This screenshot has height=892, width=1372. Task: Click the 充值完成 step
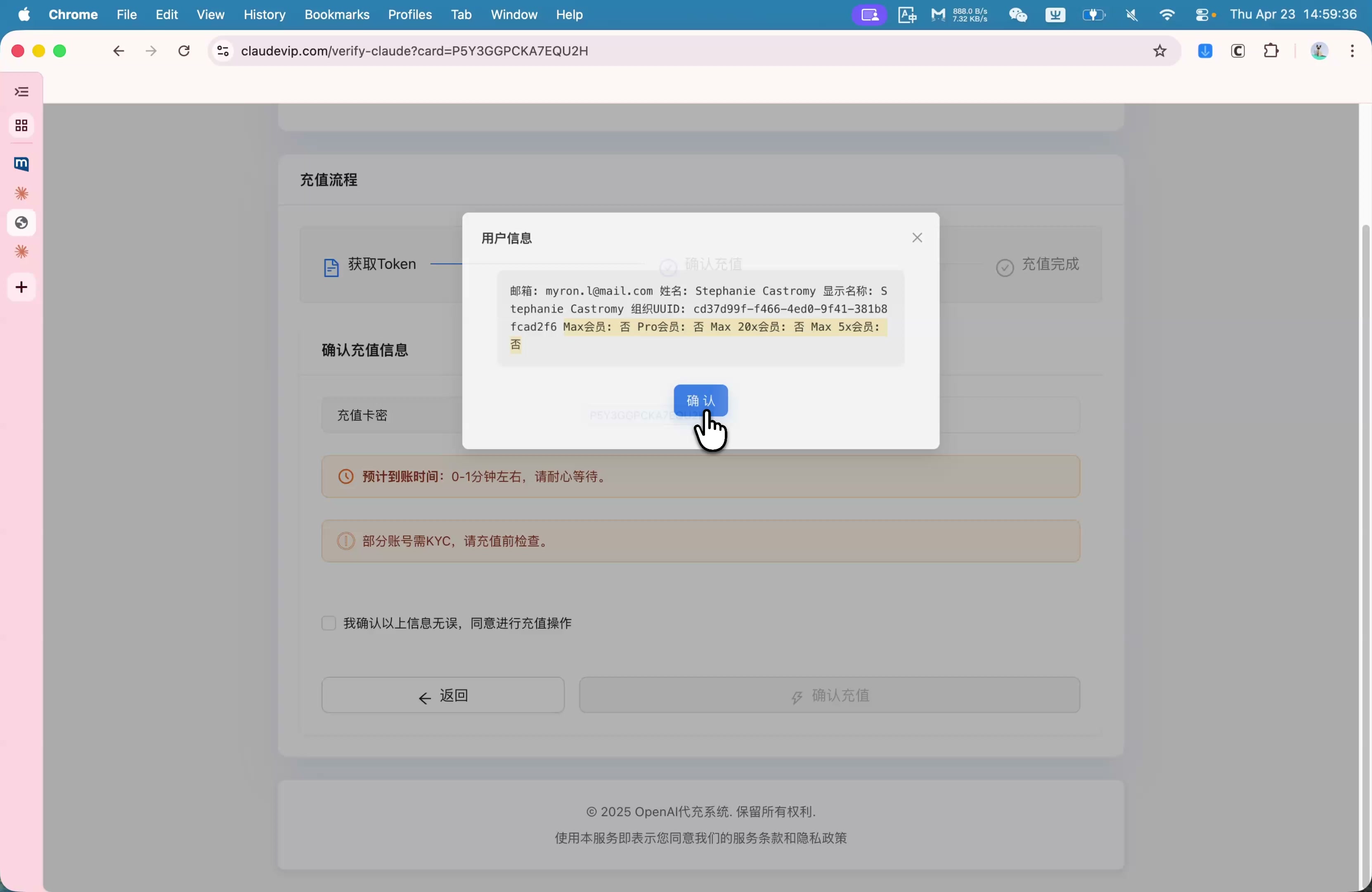[1038, 265]
